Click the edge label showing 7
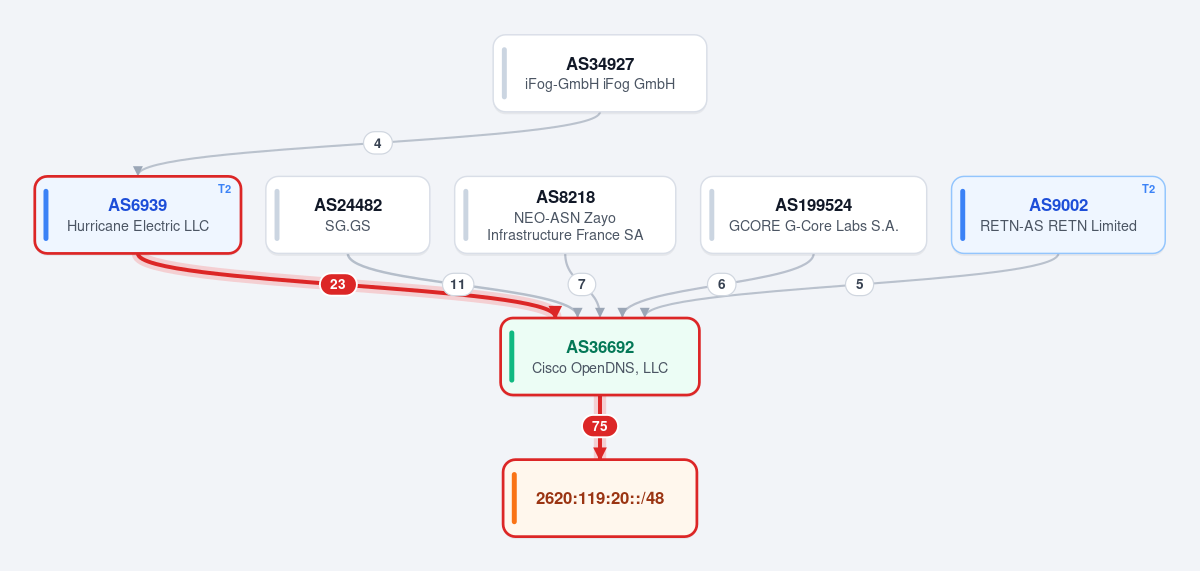 (x=581, y=285)
